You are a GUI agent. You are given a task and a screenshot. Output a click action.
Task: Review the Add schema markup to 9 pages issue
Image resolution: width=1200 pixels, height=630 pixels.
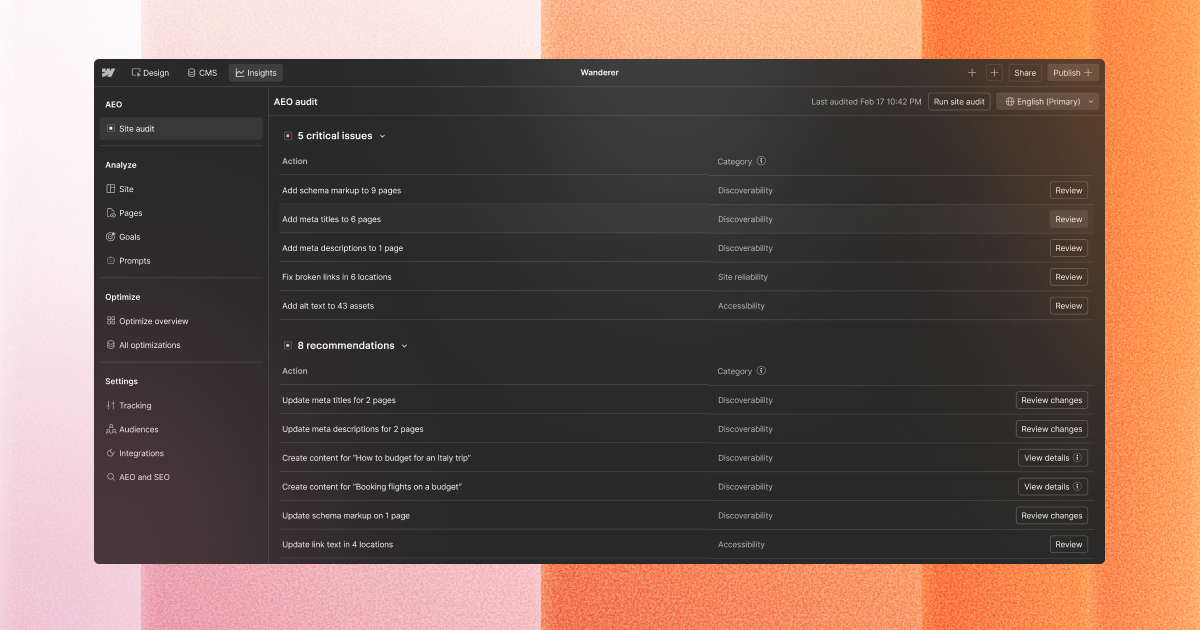coord(1069,190)
